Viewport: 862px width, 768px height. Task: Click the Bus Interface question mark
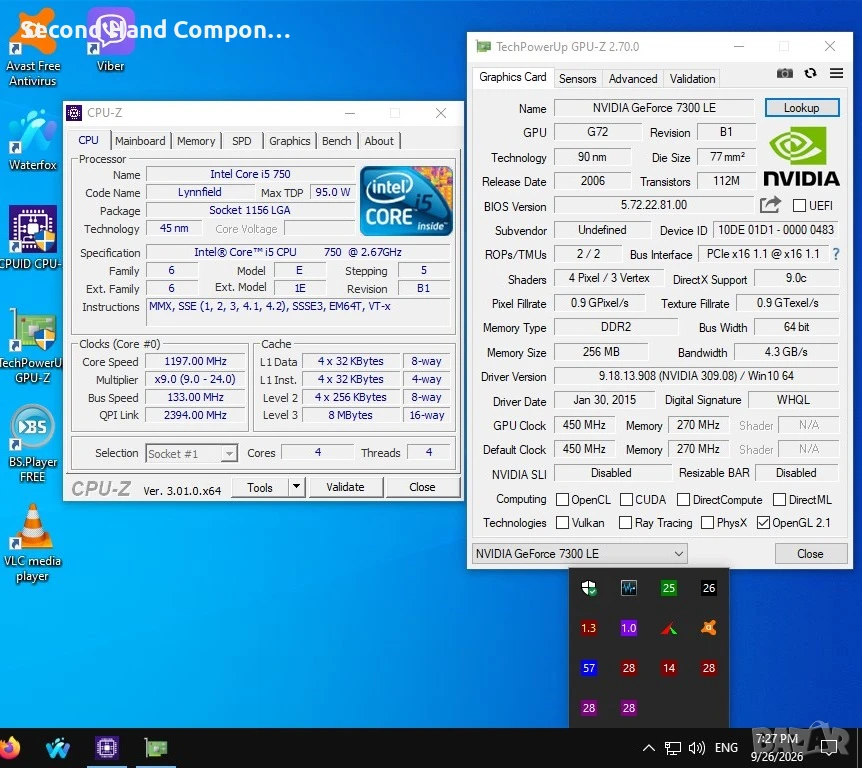[x=836, y=254]
